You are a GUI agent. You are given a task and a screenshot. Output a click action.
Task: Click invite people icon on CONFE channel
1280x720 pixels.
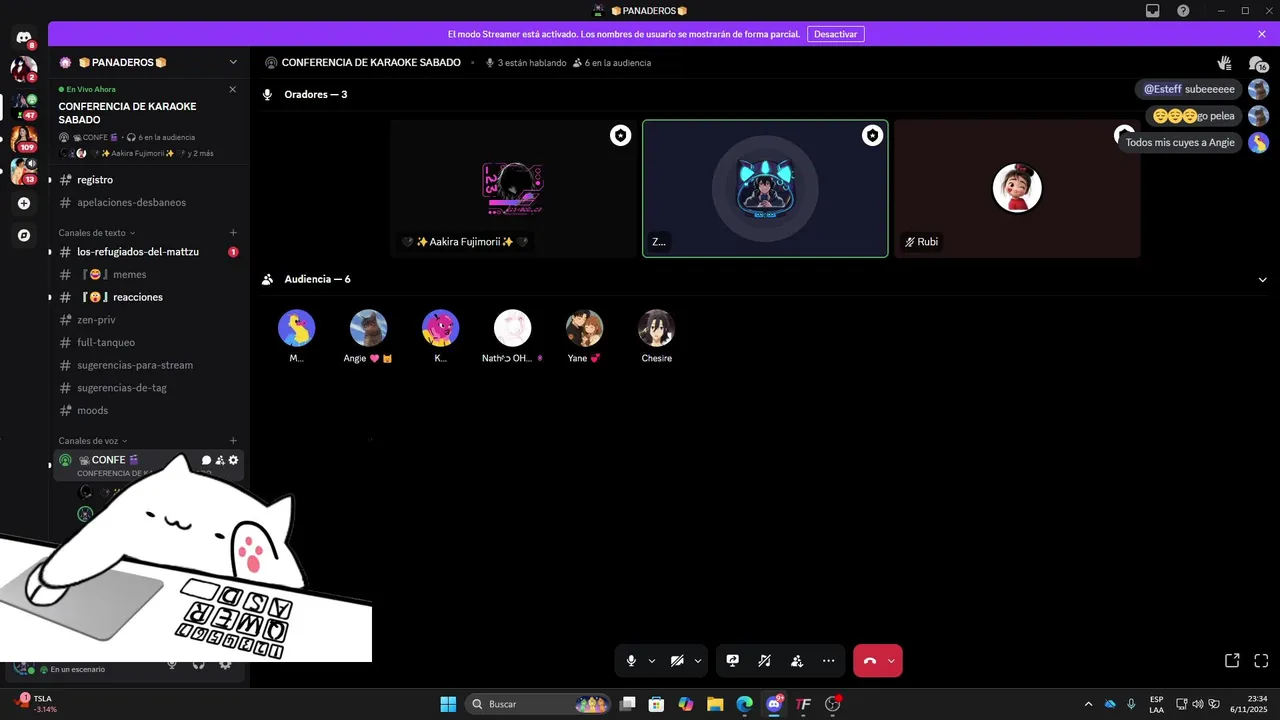point(220,460)
